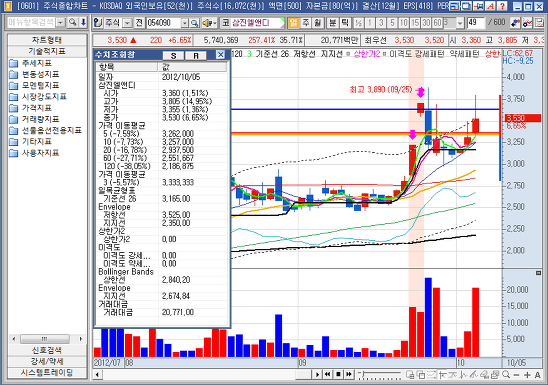Screen dimensions: 548x385
Task: Click the stock code search magnifier icon
Action: point(195,23)
